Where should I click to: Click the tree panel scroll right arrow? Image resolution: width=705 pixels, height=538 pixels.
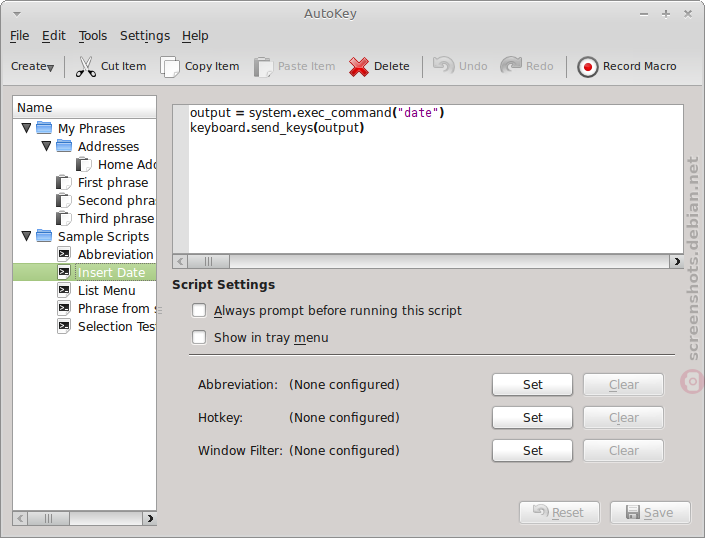pos(150,518)
